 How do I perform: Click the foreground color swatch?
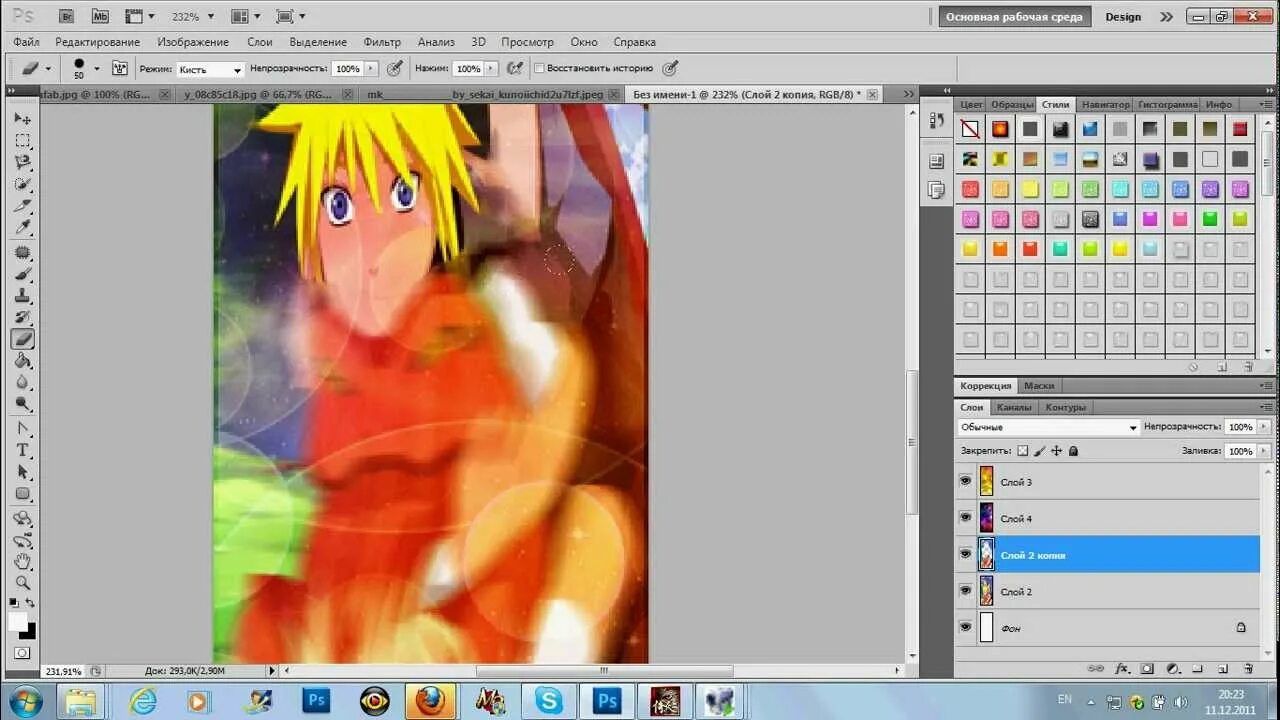(x=17, y=622)
